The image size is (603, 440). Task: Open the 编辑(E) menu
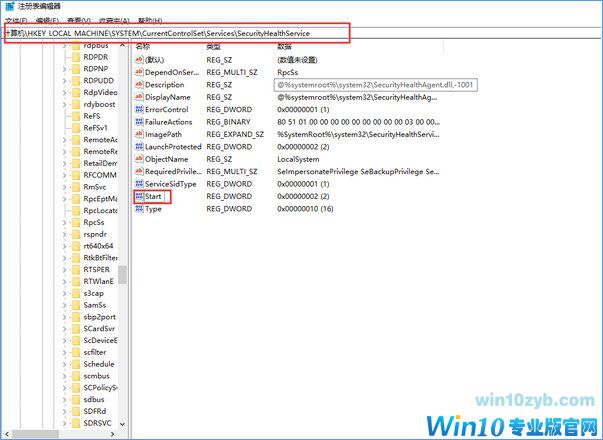[x=47, y=20]
